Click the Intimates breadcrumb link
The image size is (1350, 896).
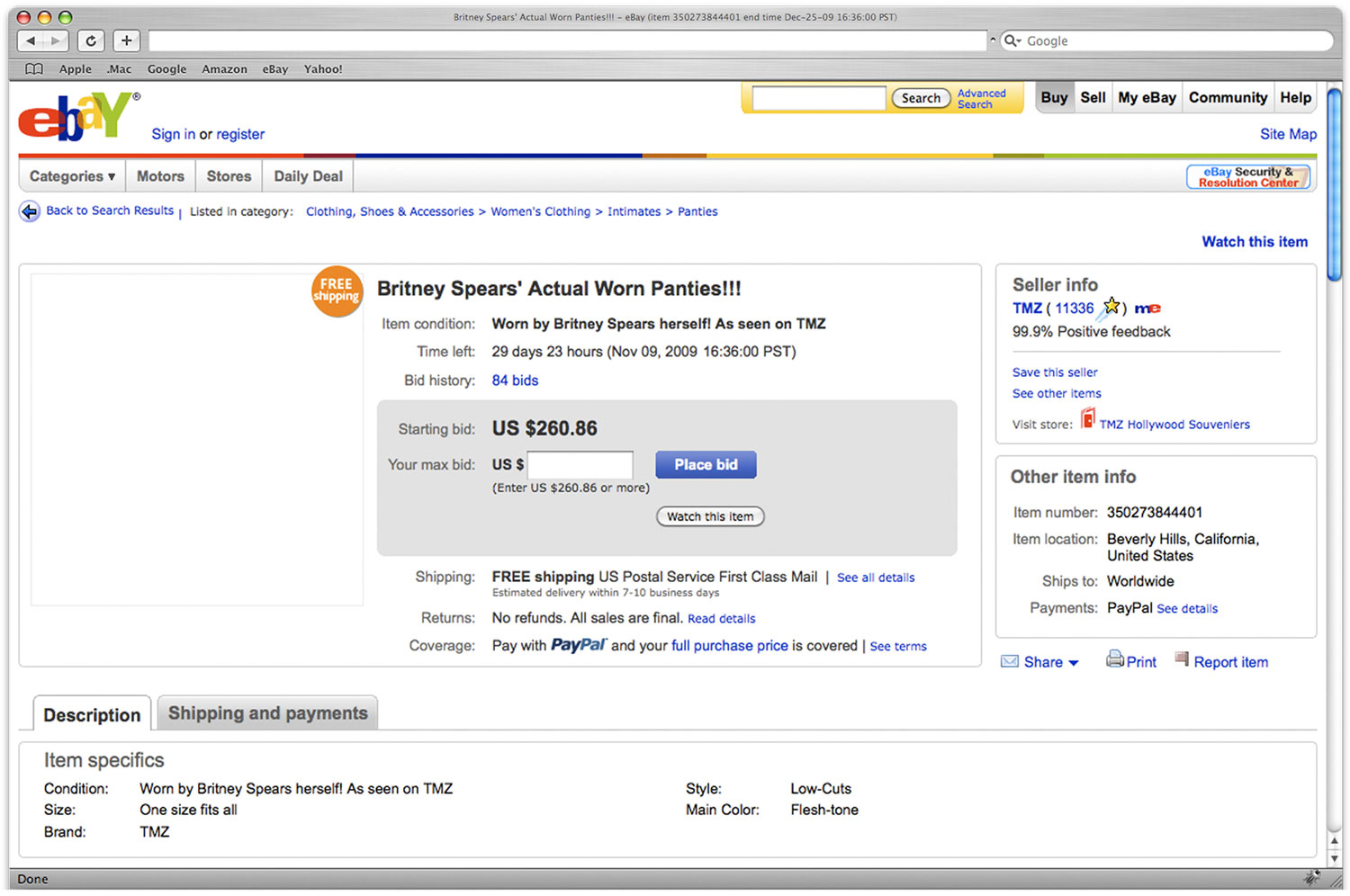(x=634, y=211)
